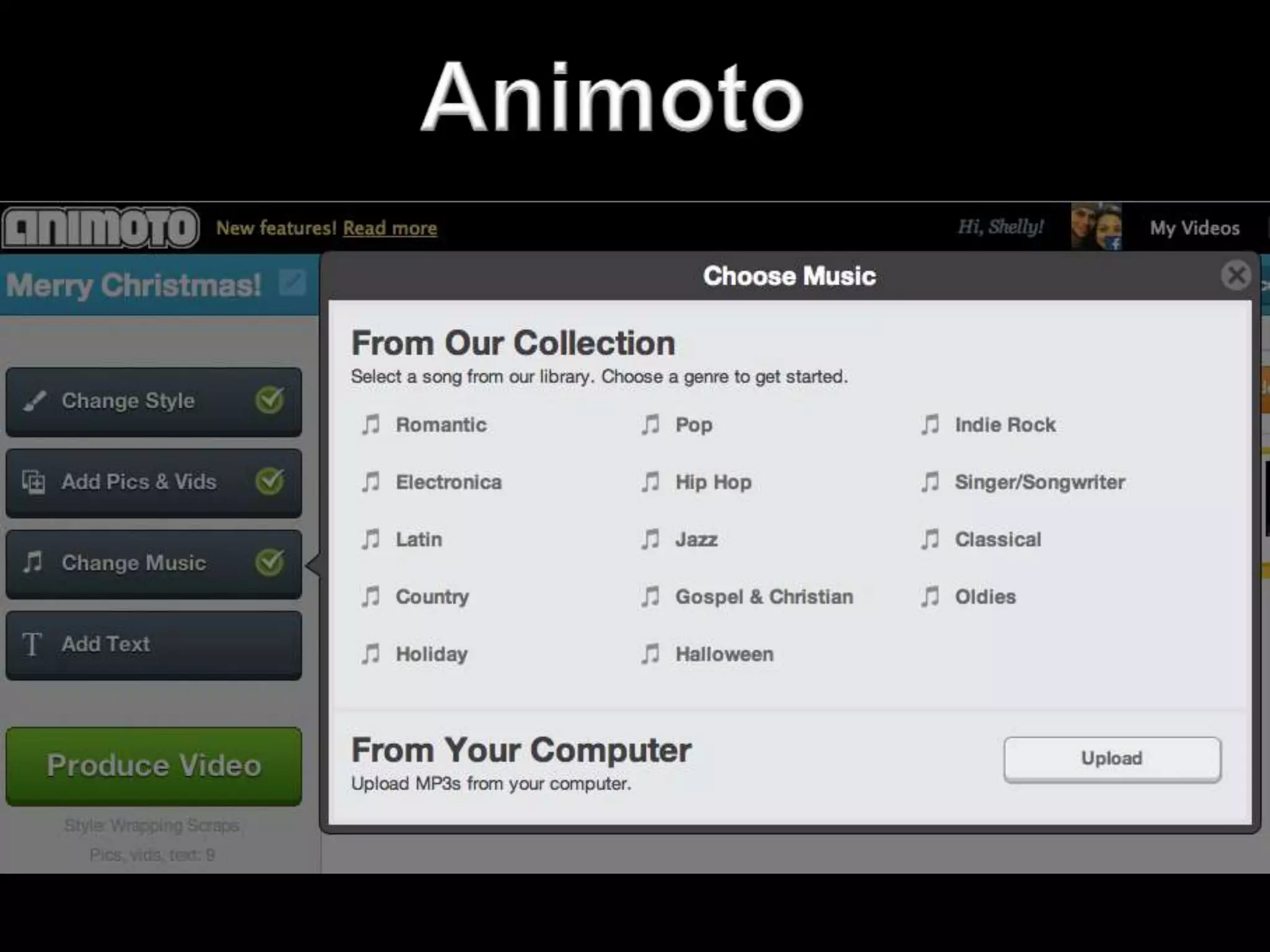Screen dimensions: 1270x952
Task: Click the T icon on Add Text
Action: (x=32, y=644)
